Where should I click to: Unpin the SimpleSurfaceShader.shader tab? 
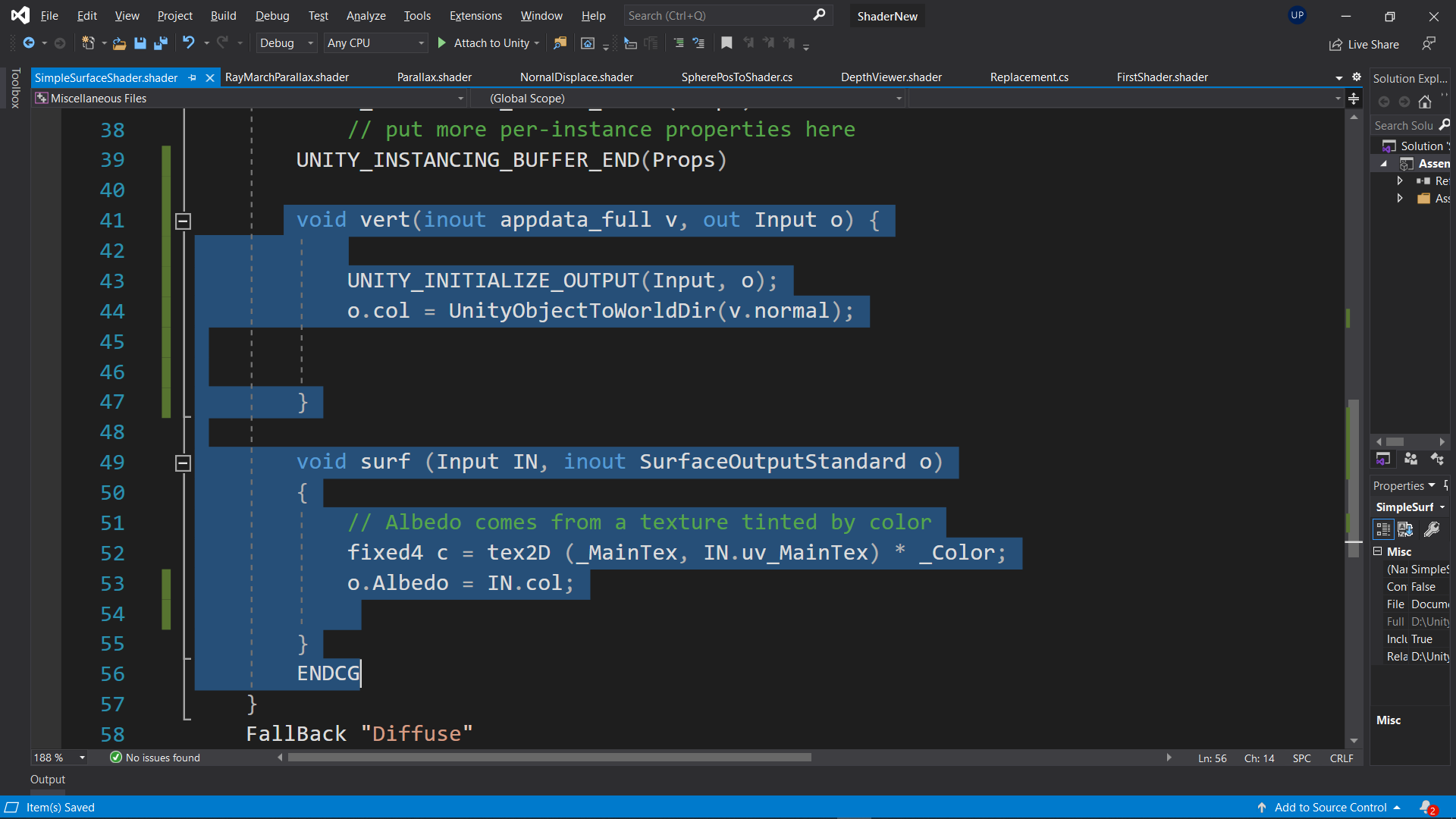(192, 77)
